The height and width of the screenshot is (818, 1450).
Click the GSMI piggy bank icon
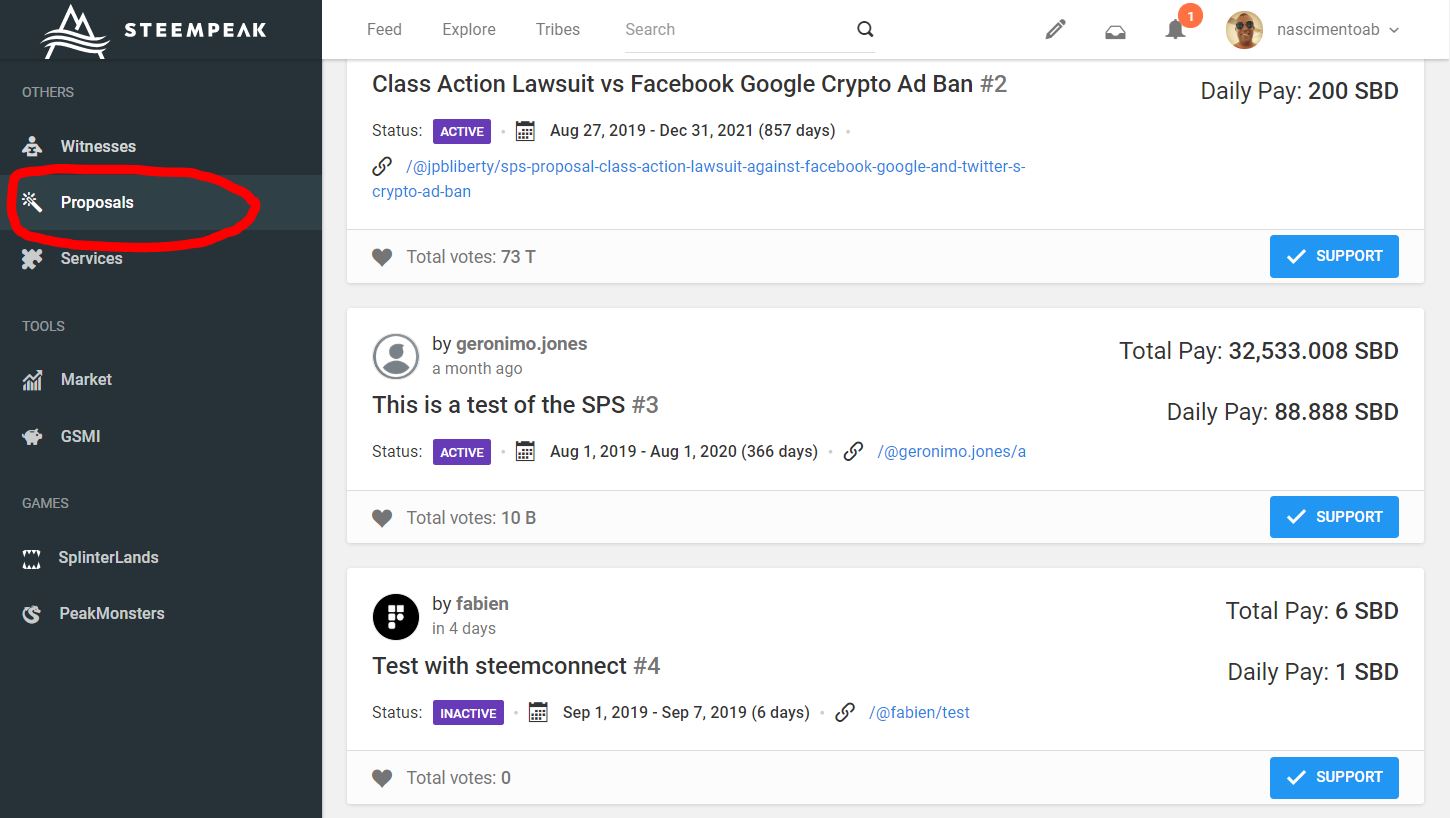32,436
